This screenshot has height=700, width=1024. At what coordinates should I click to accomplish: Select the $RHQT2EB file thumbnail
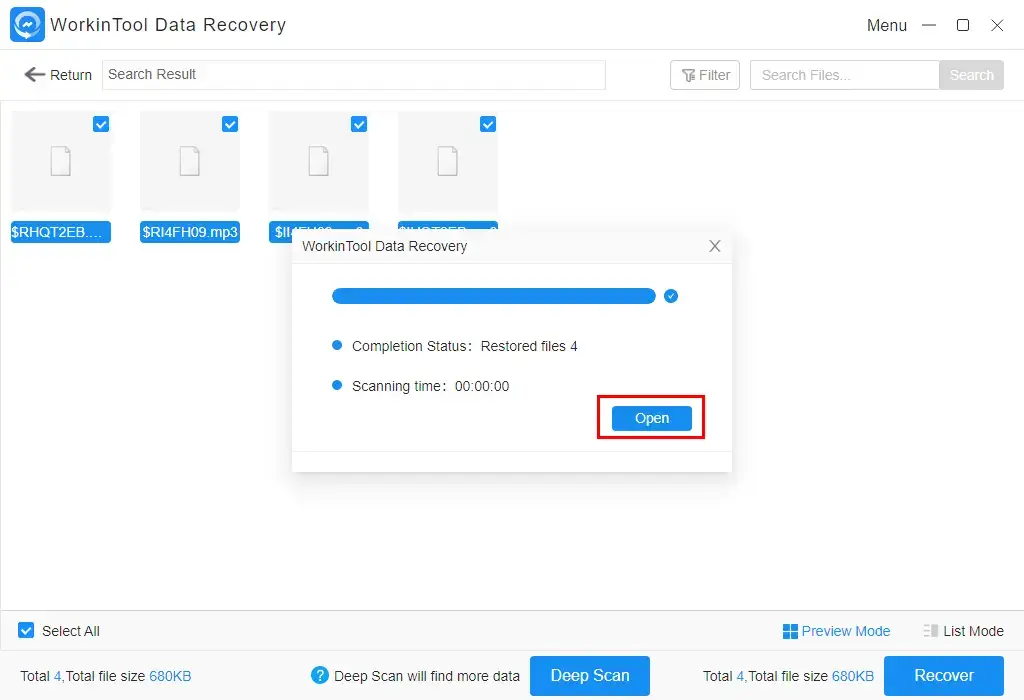pyautogui.click(x=61, y=161)
